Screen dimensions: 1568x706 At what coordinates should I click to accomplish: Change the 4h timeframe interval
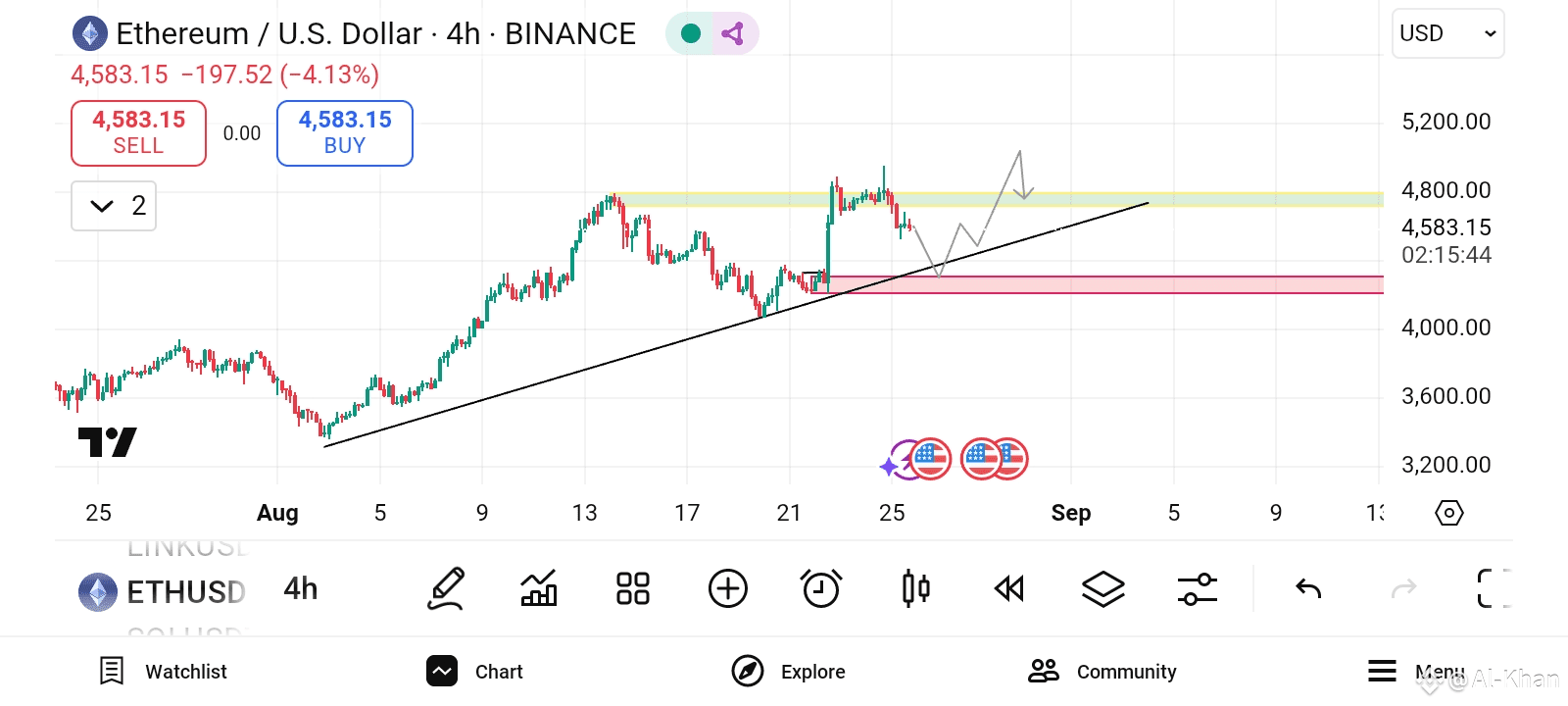(x=301, y=589)
